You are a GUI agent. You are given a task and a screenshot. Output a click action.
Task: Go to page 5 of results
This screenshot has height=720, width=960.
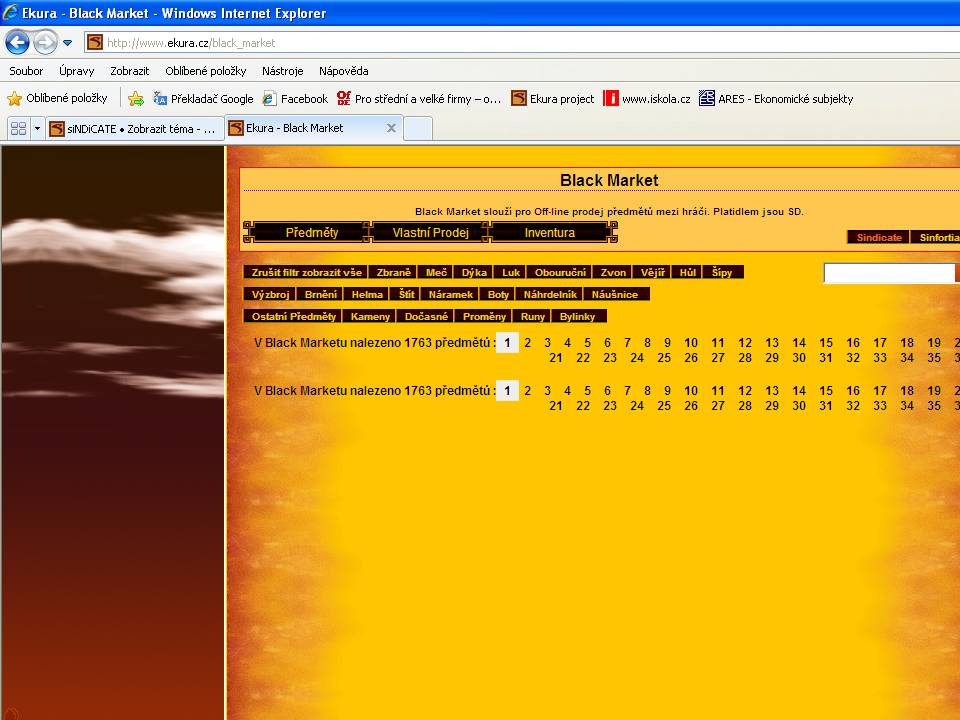point(587,343)
